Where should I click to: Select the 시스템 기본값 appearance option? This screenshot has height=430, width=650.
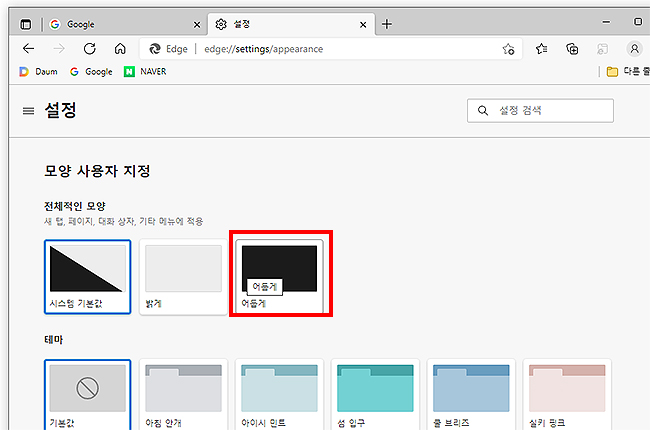point(87,277)
